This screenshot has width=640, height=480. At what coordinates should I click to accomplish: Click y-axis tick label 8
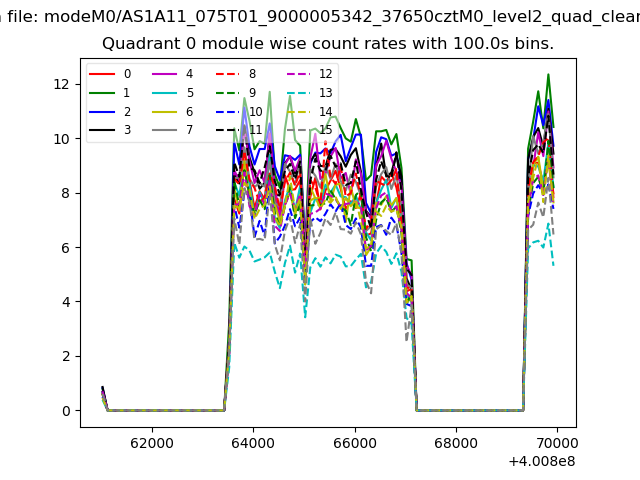pos(66,193)
